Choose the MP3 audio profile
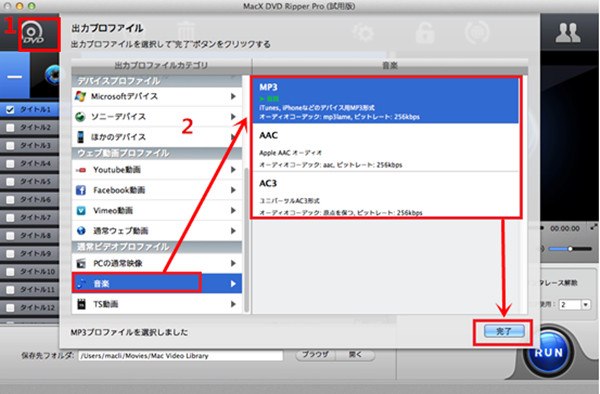Viewport: 600px width, 394px height. point(385,101)
